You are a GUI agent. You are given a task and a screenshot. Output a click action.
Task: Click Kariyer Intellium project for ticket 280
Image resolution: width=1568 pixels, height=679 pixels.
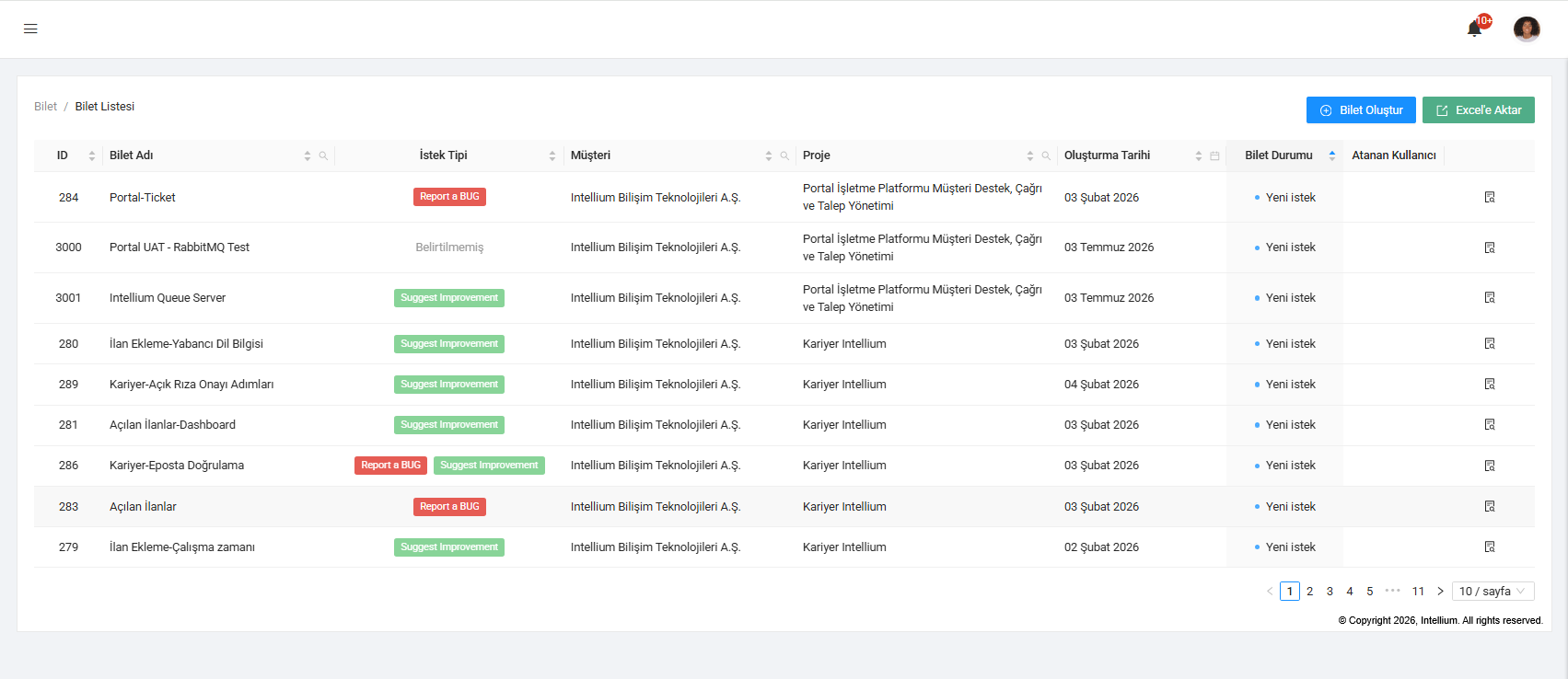[844, 344]
